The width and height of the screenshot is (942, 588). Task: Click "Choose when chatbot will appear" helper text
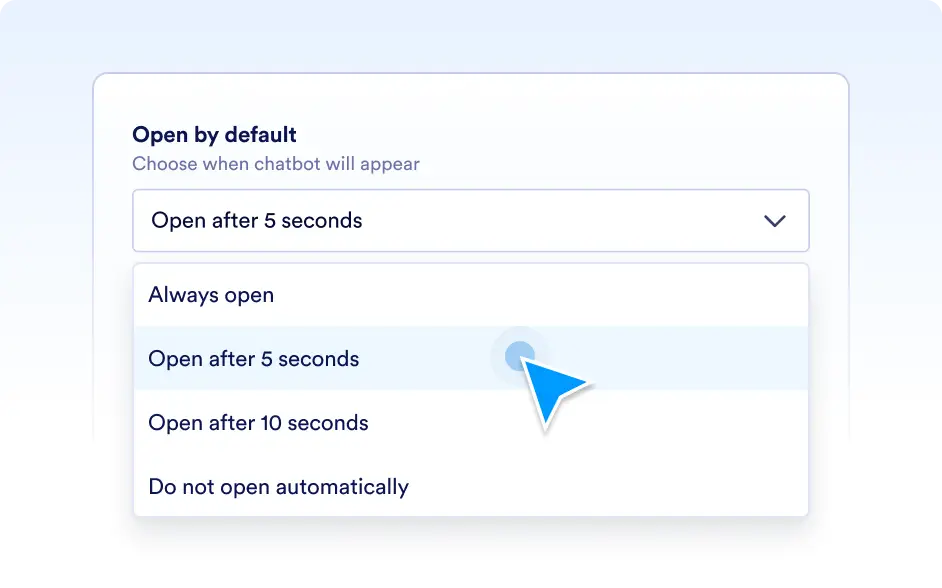(x=276, y=163)
